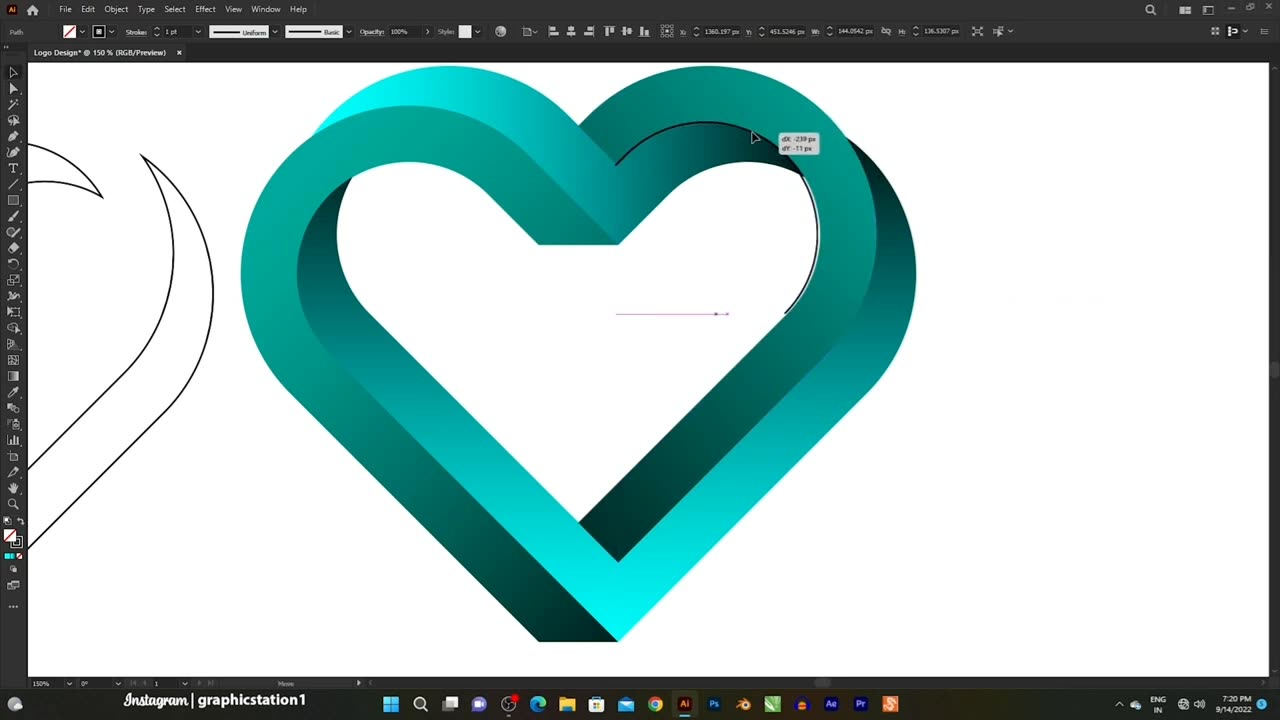The image size is (1280, 720).
Task: Select the Free Transform tool
Action: (x=13, y=311)
